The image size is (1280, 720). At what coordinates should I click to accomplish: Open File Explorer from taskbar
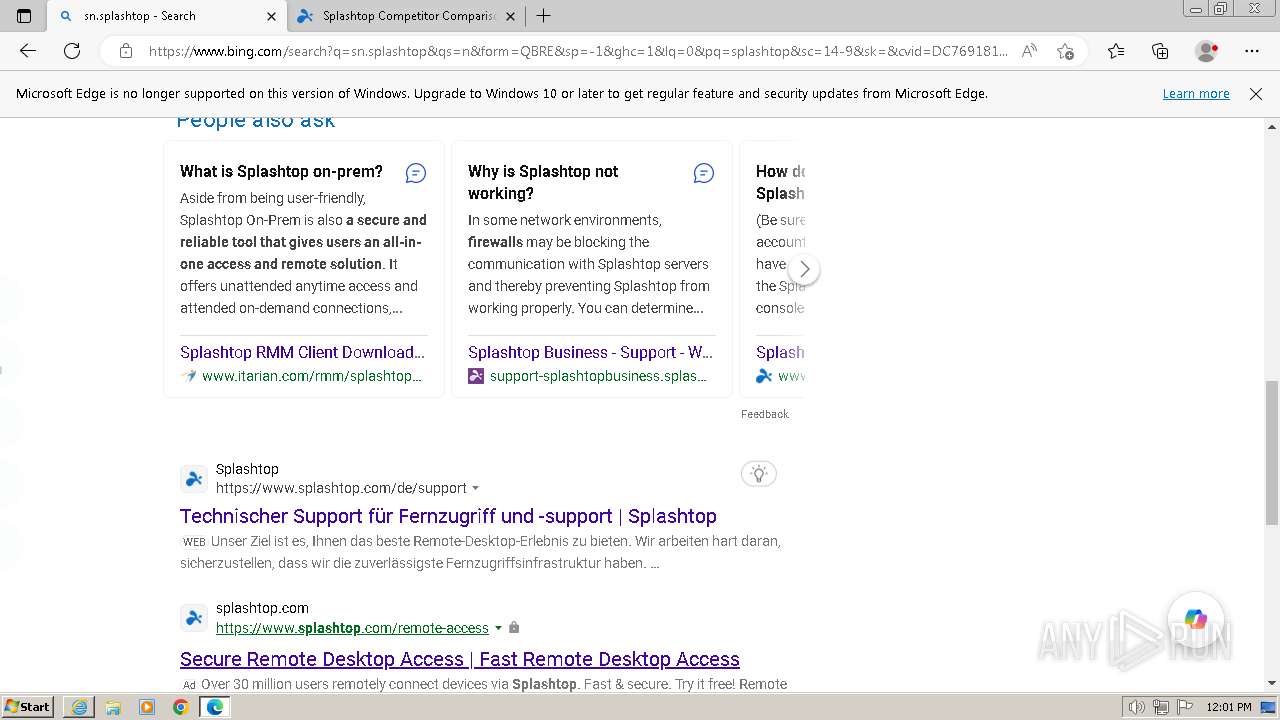[113, 707]
